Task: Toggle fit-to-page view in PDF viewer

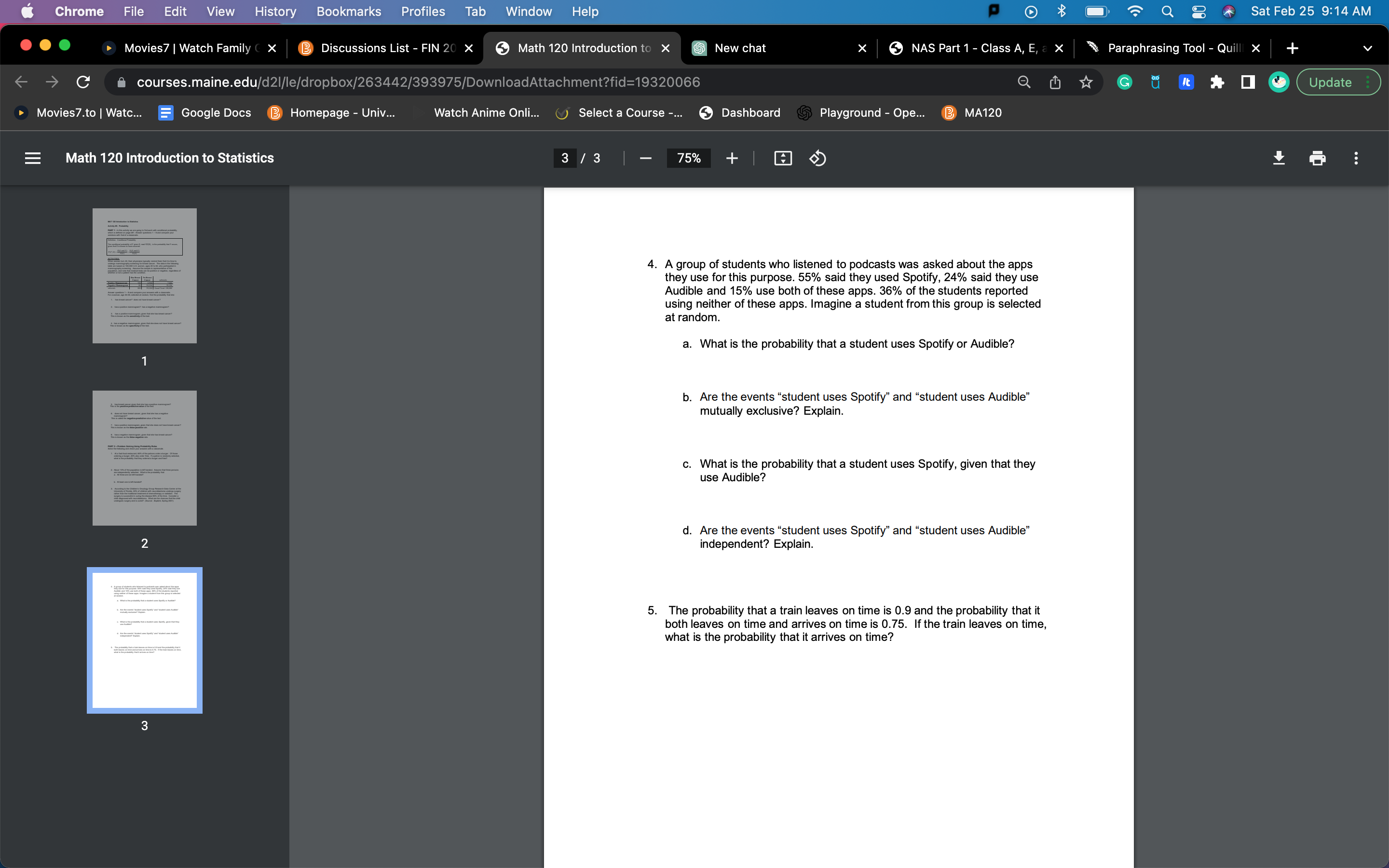Action: tap(782, 158)
